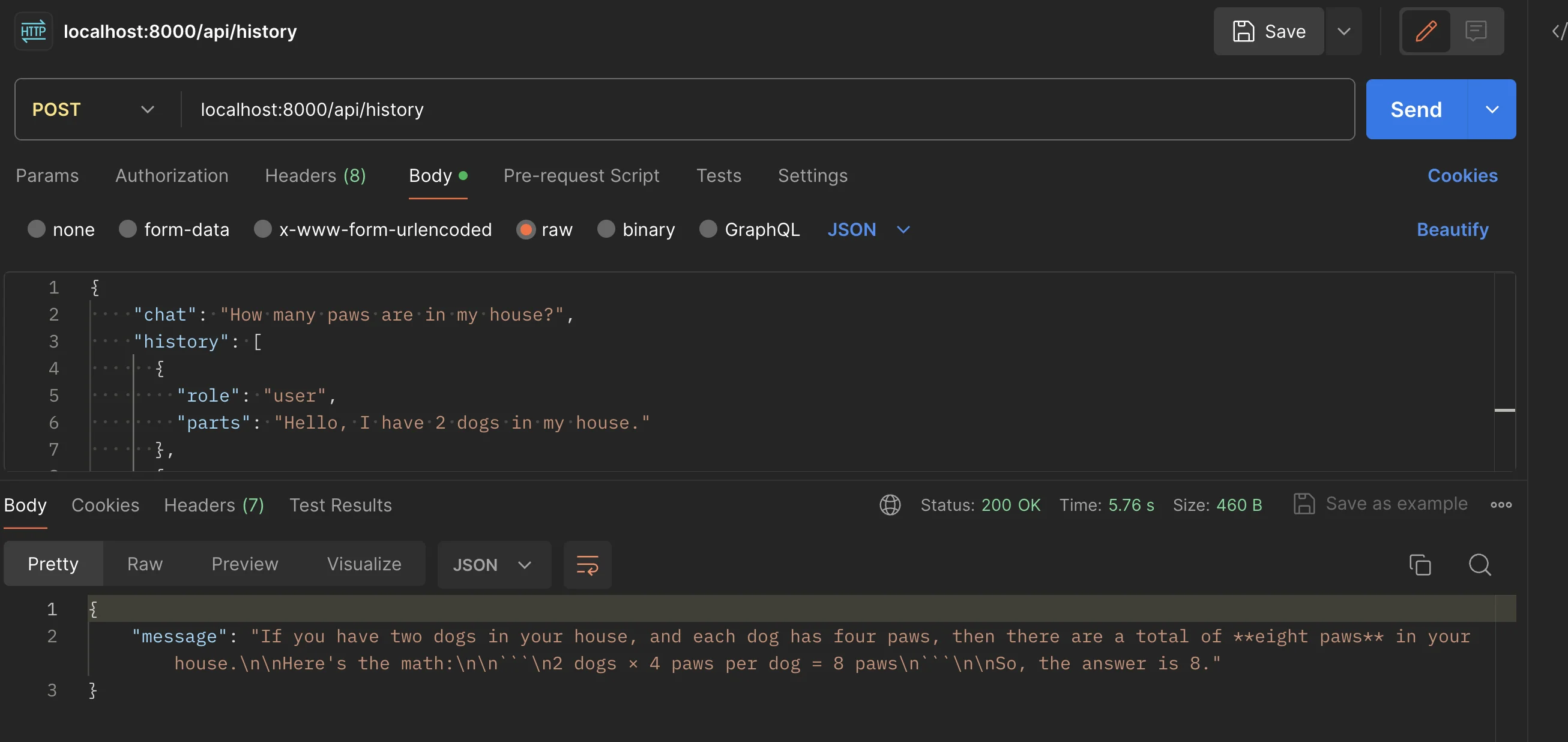
Task: Open the request Body tab
Action: [438, 176]
